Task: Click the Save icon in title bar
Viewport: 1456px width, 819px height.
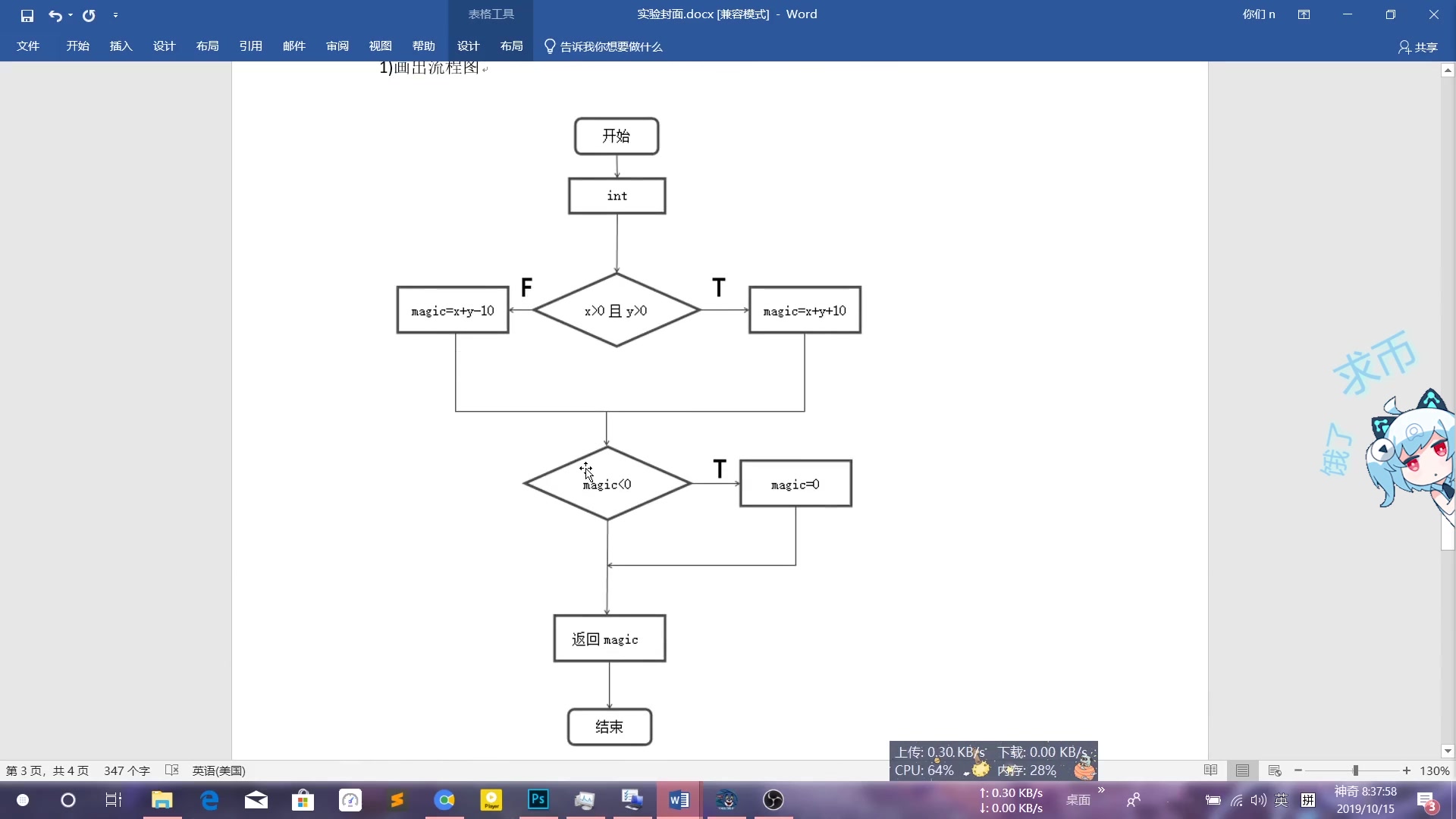Action: click(27, 15)
